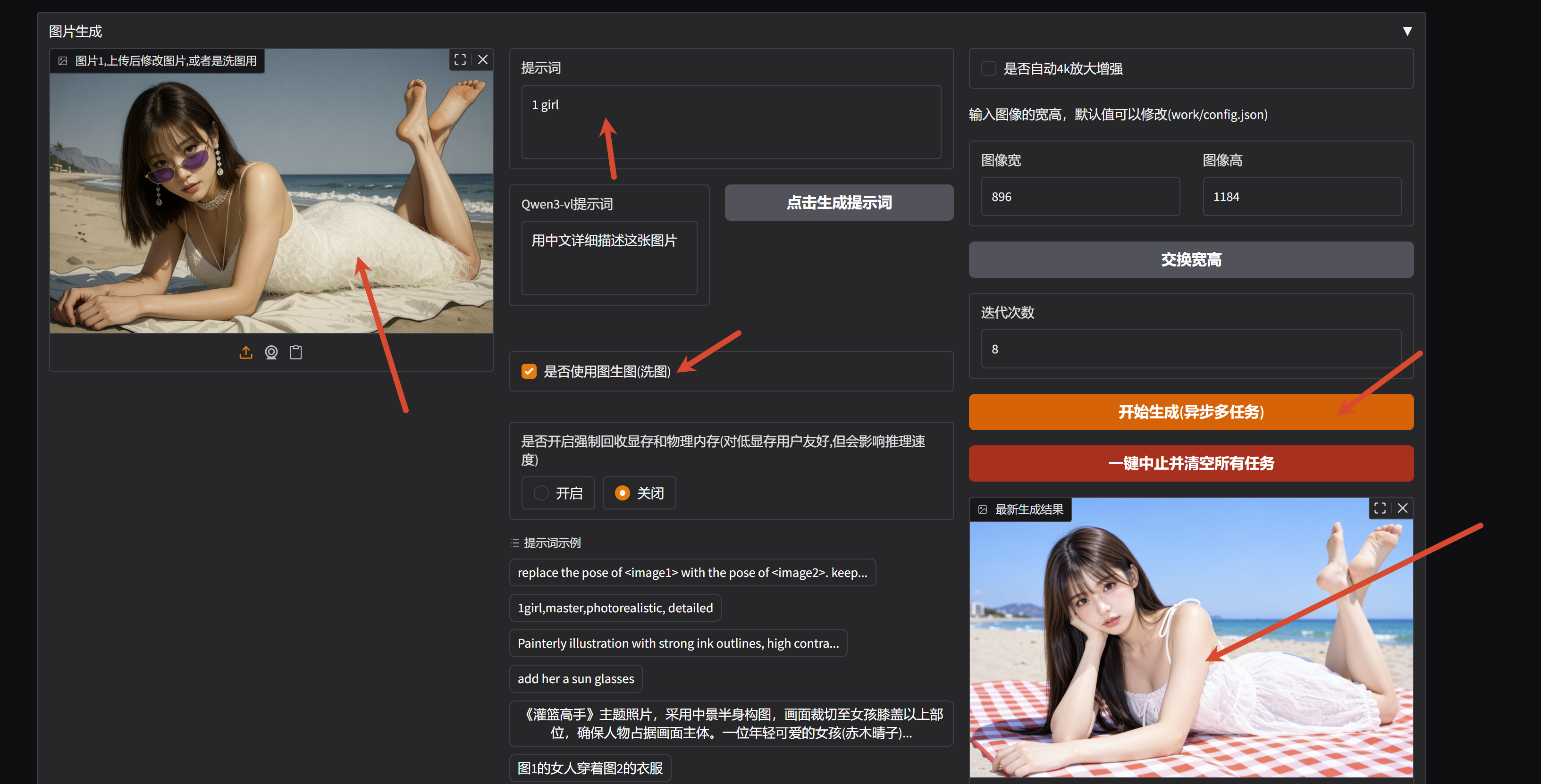Choose example prompt 'replace the pose of <image1>'

pyautogui.click(x=692, y=573)
